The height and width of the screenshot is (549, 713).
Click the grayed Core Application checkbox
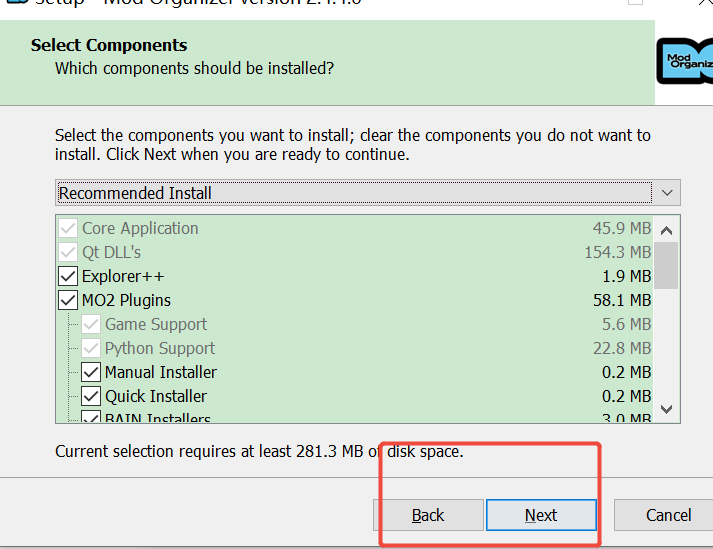[x=68, y=228]
